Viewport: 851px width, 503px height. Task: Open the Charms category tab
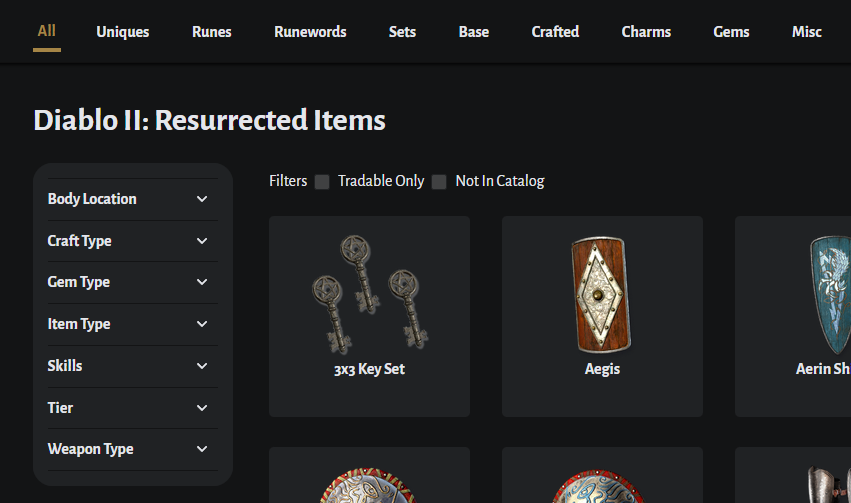646,32
